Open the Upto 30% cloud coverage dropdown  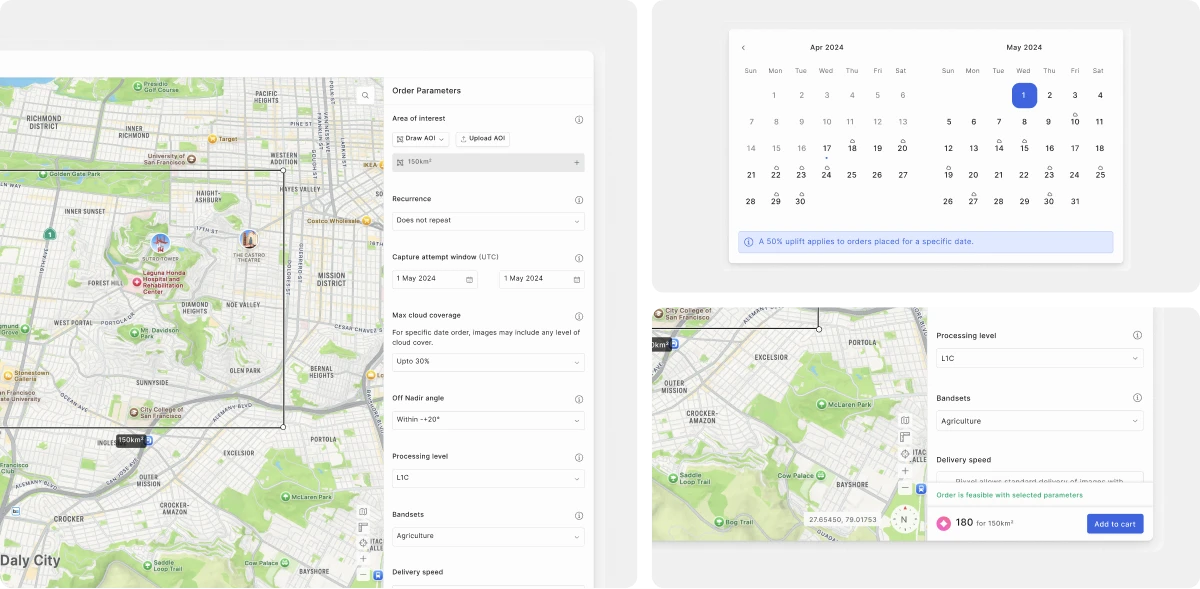[x=488, y=361]
